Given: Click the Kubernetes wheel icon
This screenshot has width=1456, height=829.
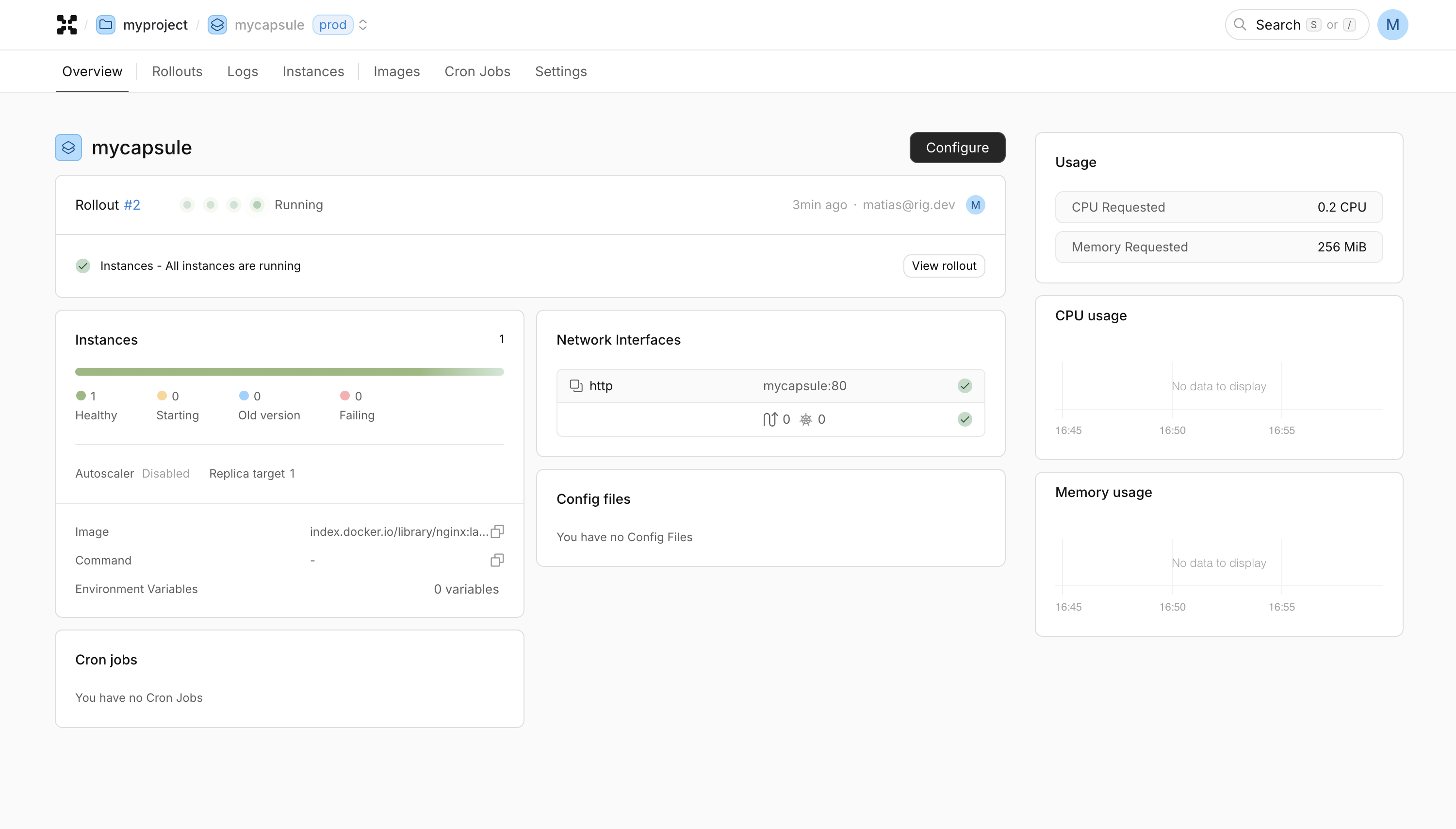Looking at the screenshot, I should 806,420.
